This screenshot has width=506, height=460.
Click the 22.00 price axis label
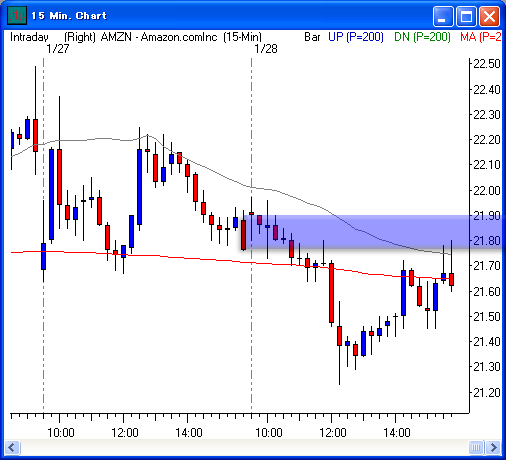click(487, 191)
